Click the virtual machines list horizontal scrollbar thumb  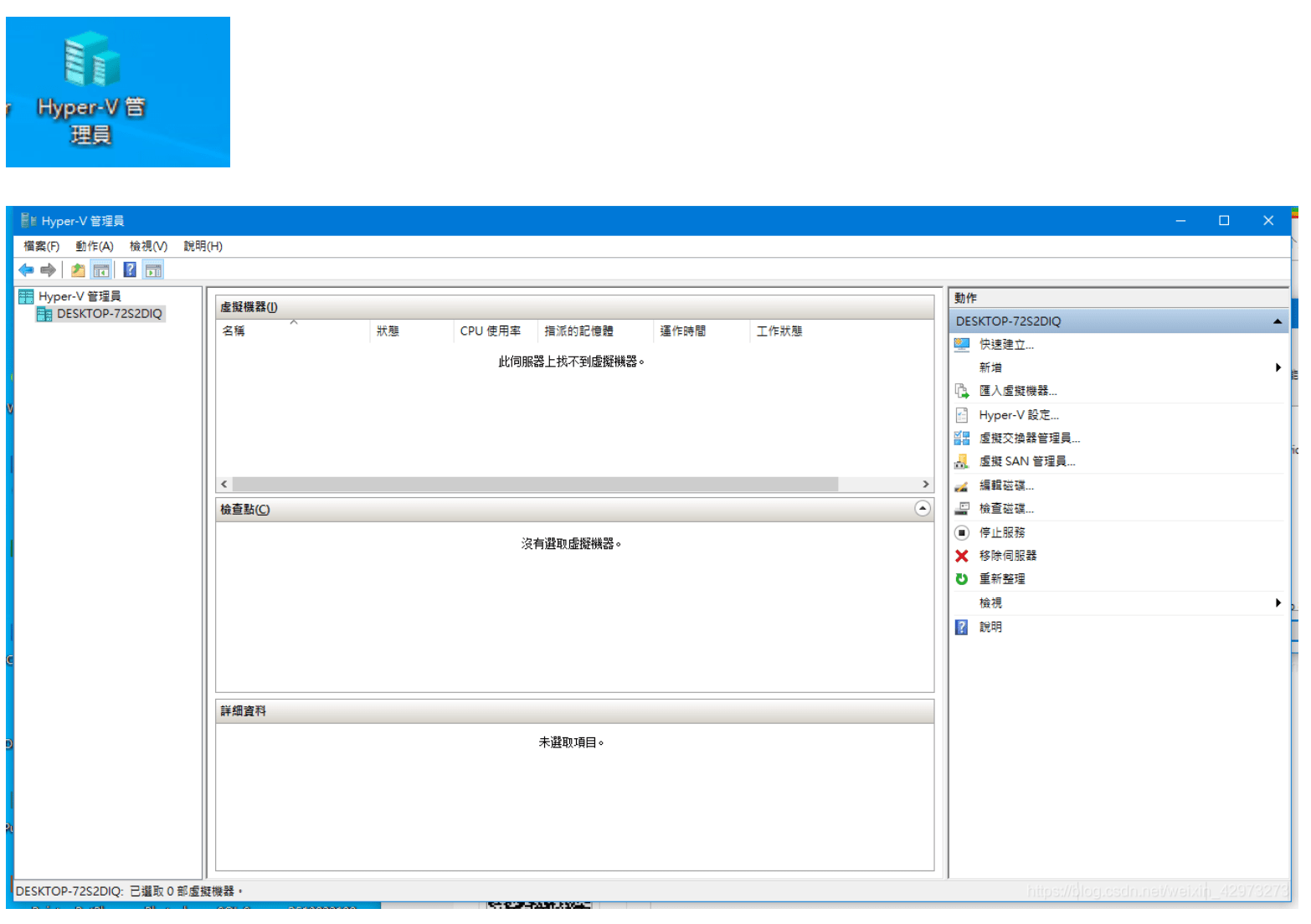point(535,485)
